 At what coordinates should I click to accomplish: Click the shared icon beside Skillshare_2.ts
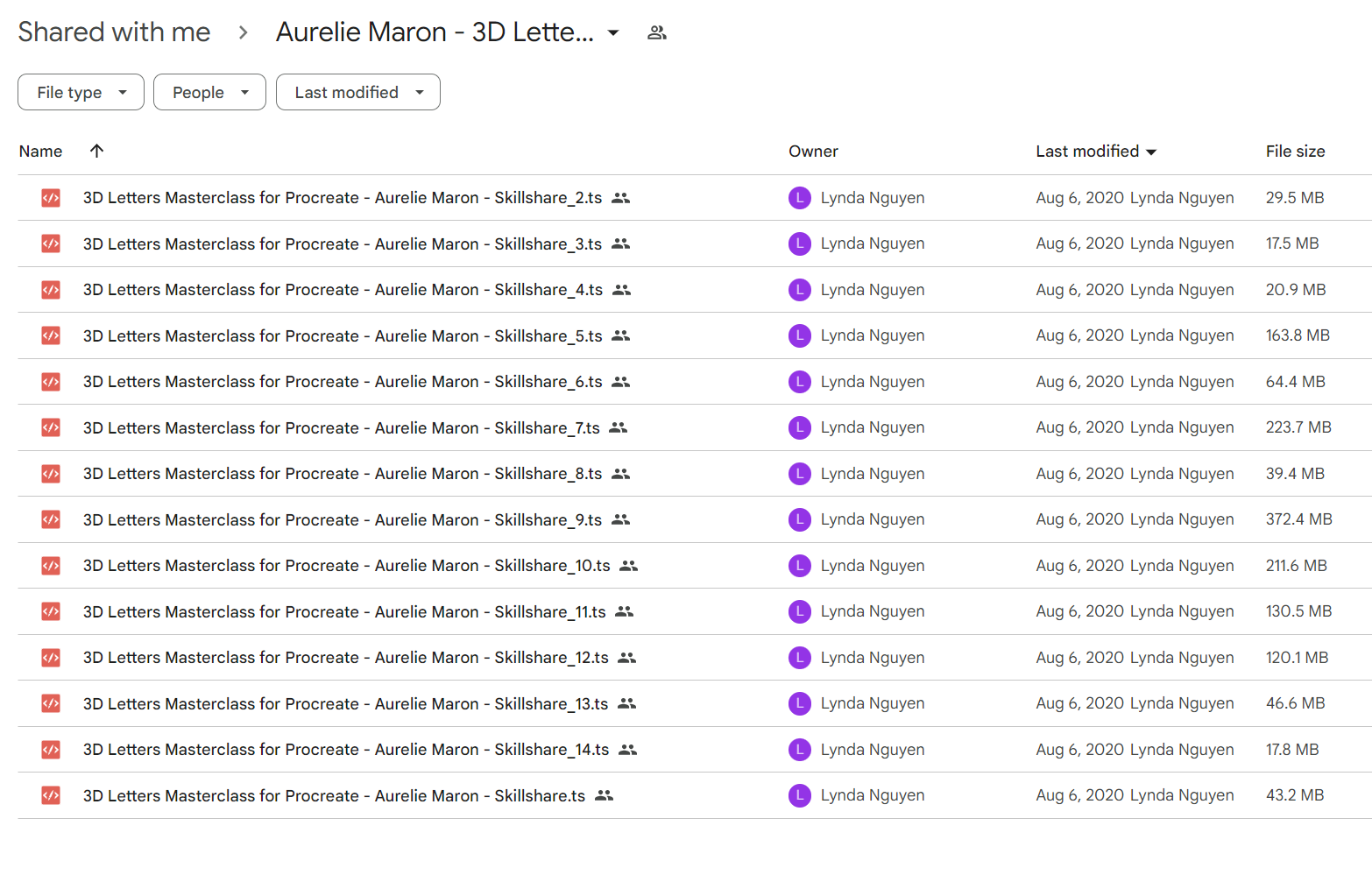(x=621, y=198)
